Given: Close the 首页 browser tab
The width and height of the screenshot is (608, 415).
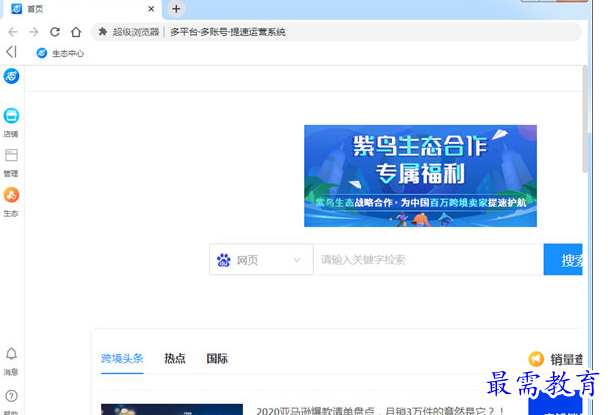Looking at the screenshot, I should click(x=151, y=9).
